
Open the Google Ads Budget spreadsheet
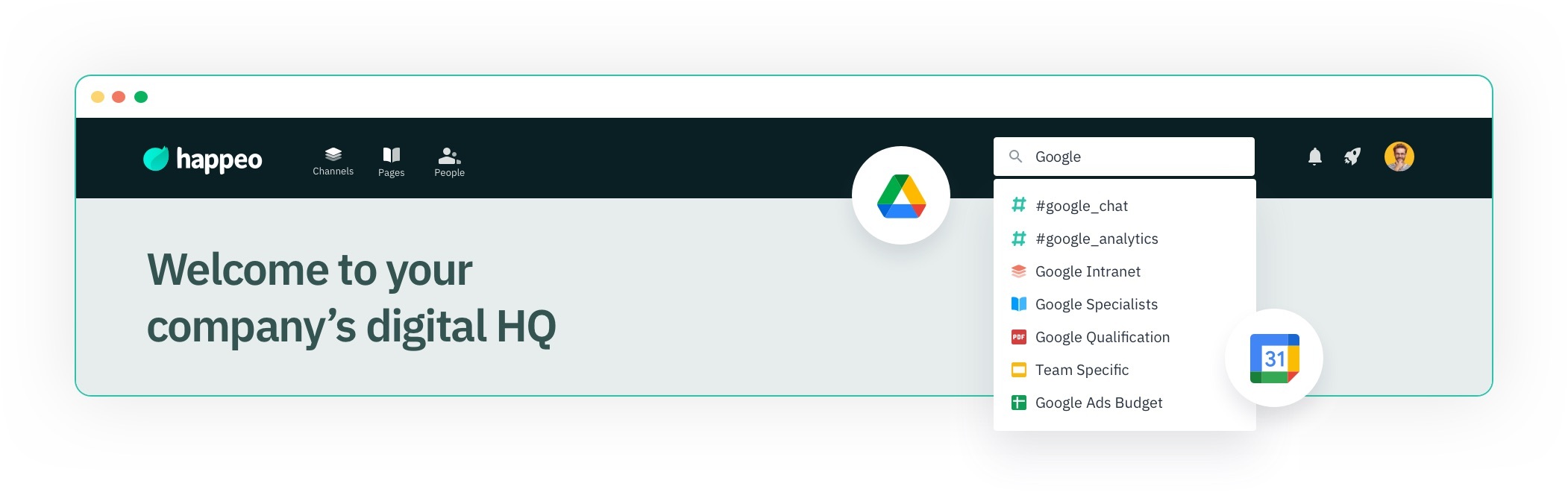(1124, 403)
